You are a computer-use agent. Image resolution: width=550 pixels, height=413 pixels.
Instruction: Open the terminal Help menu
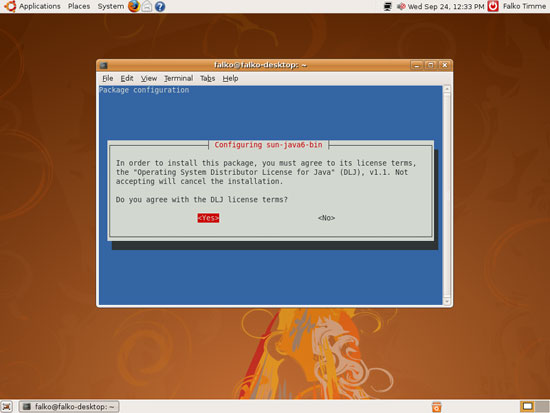click(230, 78)
